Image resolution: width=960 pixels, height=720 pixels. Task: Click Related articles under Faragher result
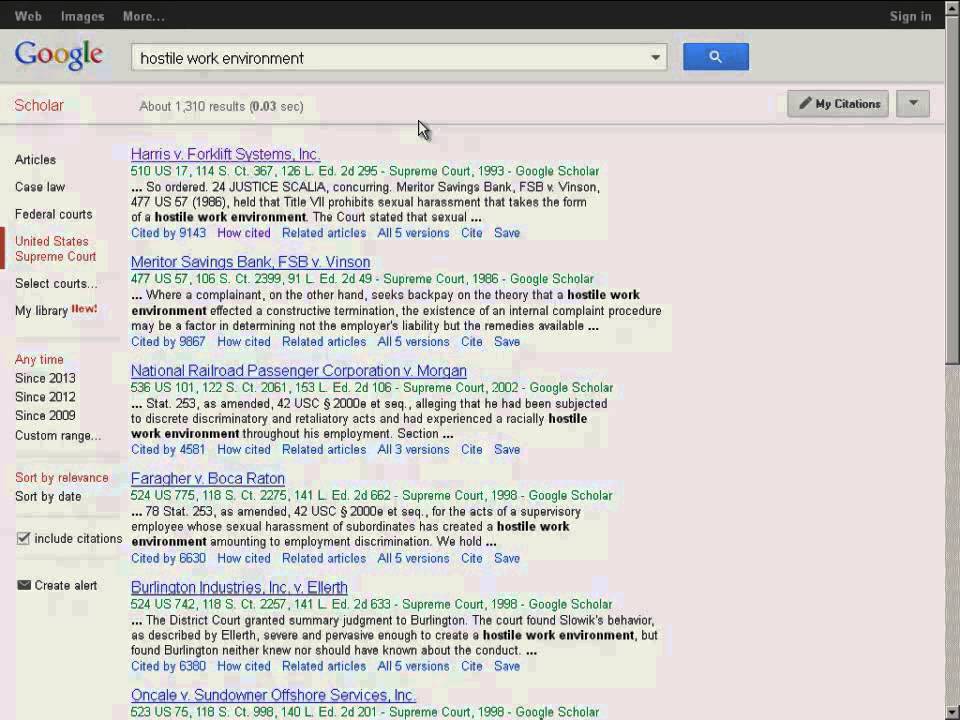(x=324, y=558)
